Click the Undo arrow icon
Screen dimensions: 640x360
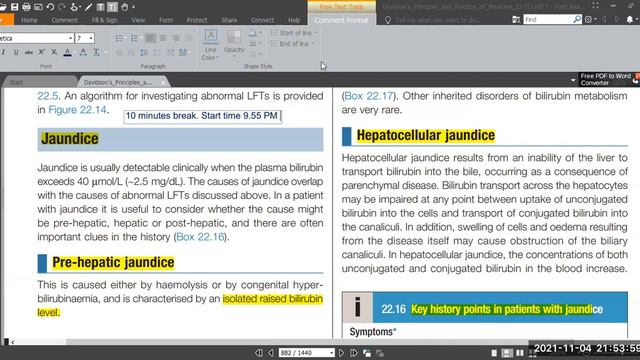tap(50, 7)
